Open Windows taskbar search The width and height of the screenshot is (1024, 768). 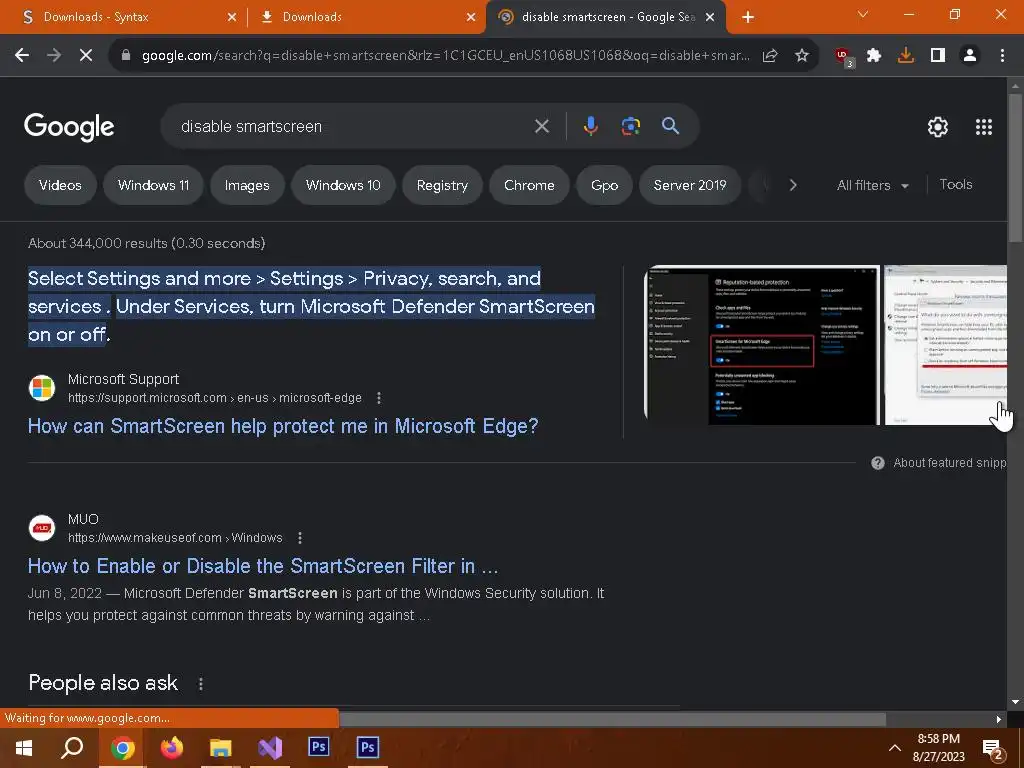coord(72,748)
